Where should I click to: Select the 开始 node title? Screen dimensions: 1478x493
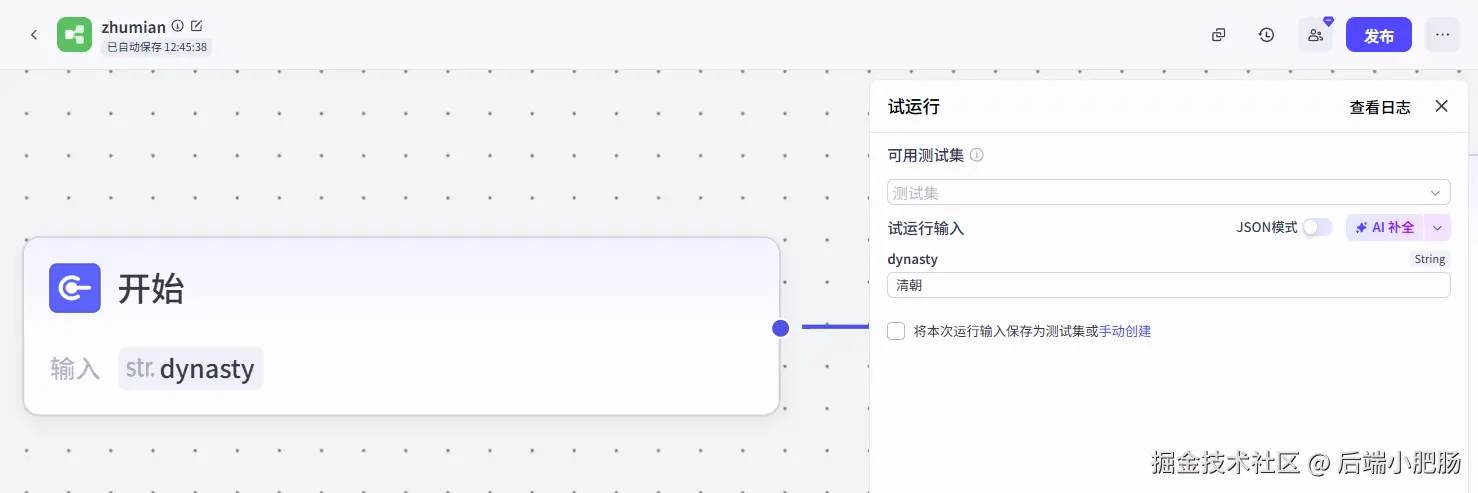[151, 289]
